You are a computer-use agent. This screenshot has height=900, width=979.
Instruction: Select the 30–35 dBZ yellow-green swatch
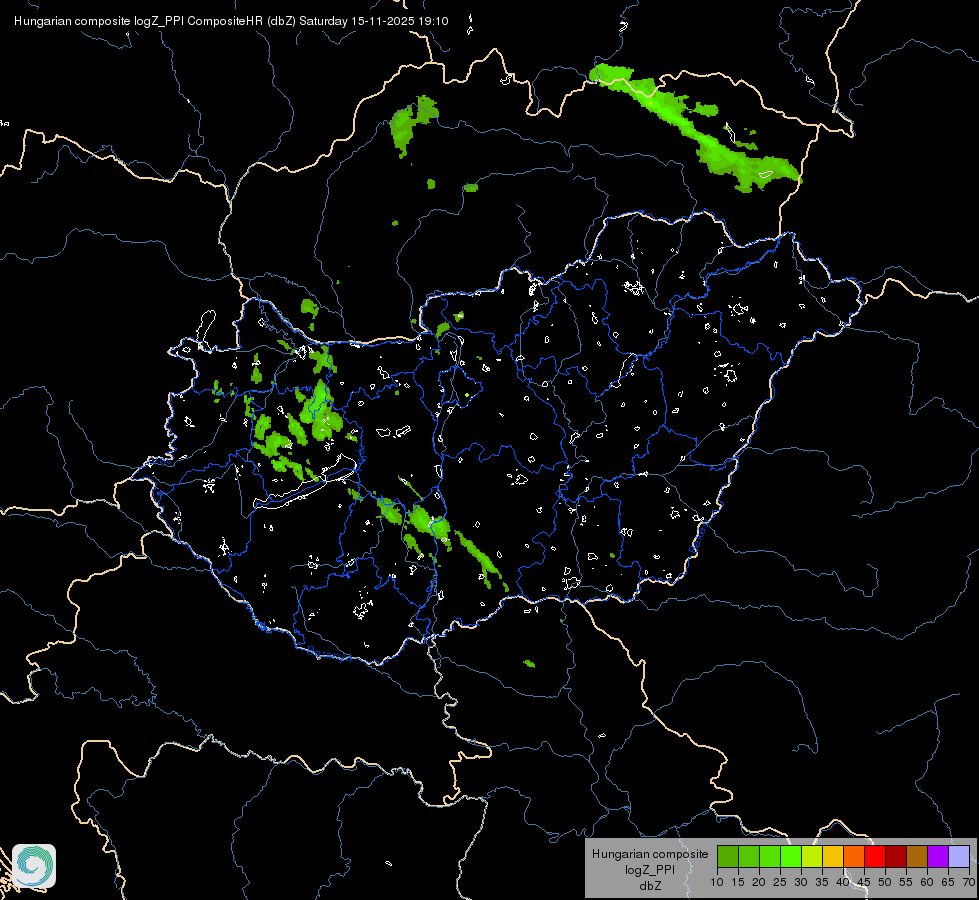point(812,856)
